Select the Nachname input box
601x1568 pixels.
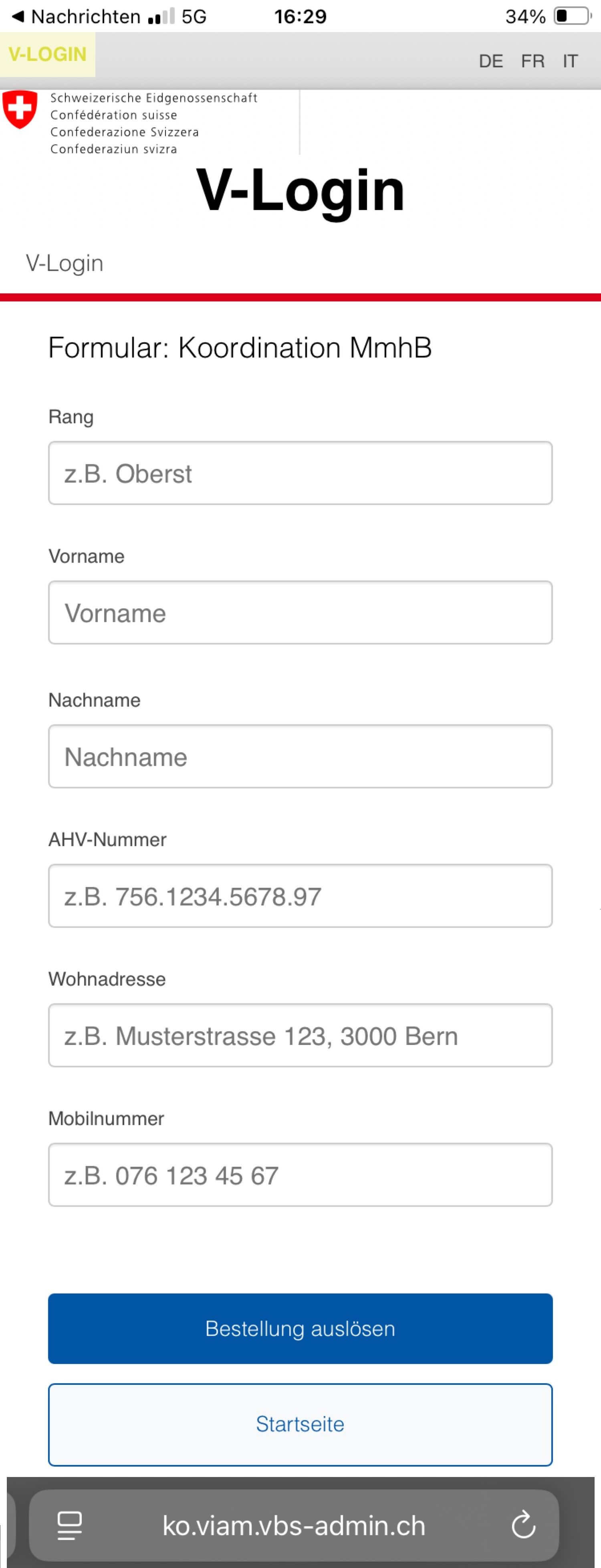[300, 757]
